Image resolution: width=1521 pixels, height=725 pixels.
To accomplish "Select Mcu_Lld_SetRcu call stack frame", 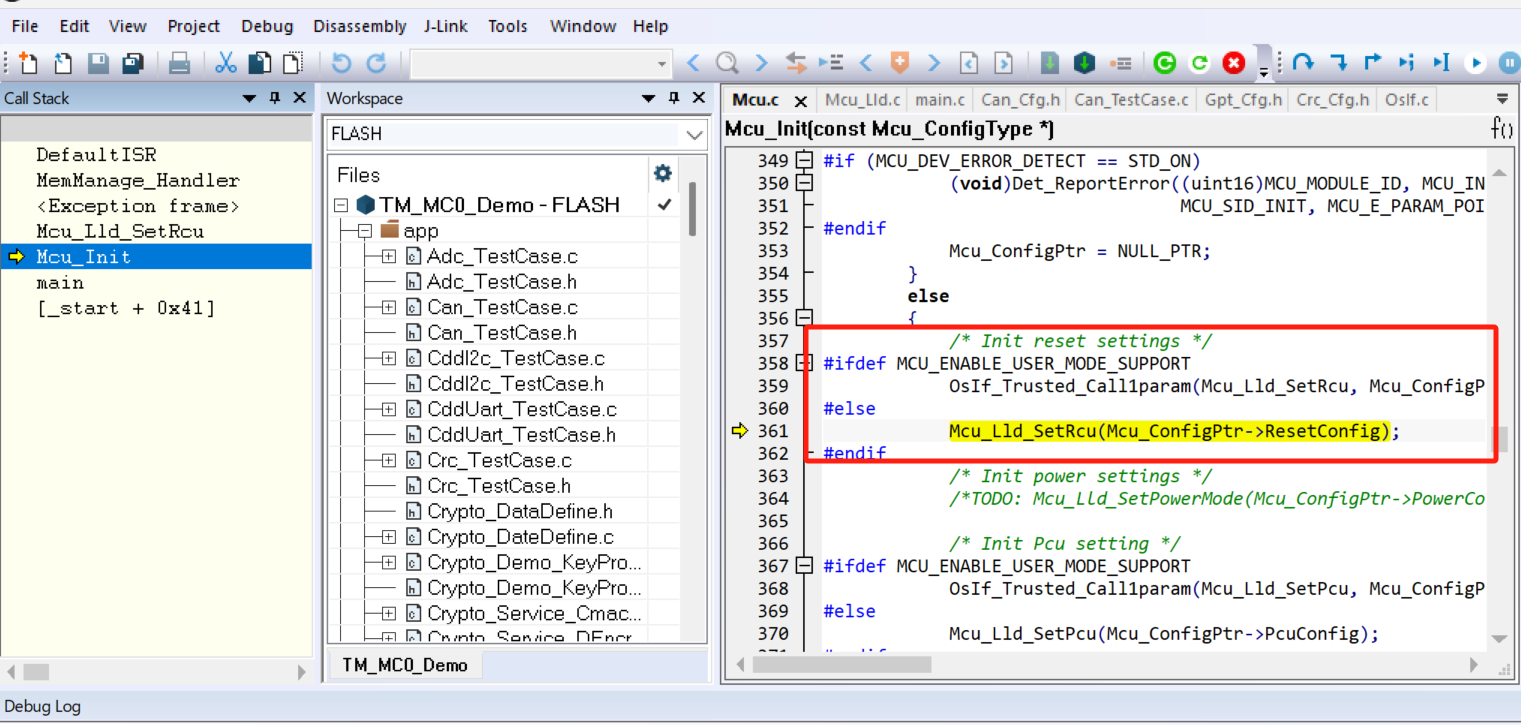I will pyautogui.click(x=120, y=231).
